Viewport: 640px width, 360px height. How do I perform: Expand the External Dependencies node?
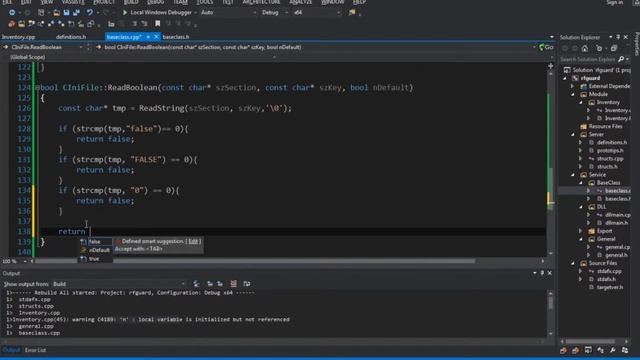coord(573,86)
